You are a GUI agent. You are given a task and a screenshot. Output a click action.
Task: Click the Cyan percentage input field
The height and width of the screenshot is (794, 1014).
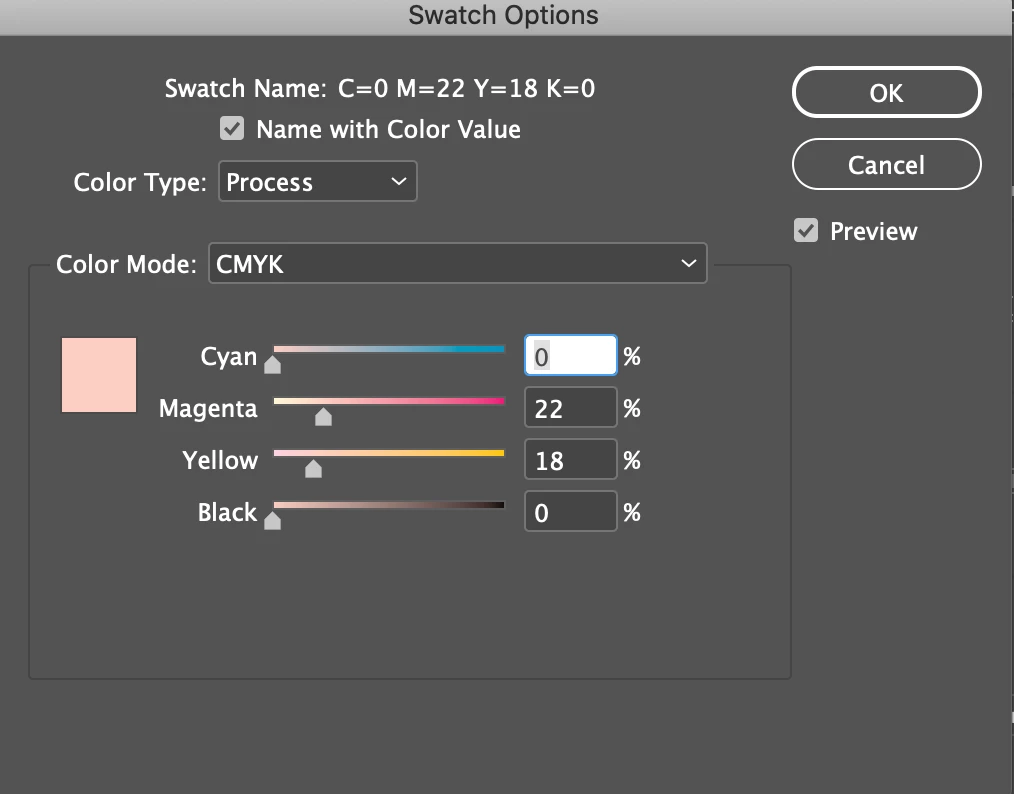tap(570, 356)
